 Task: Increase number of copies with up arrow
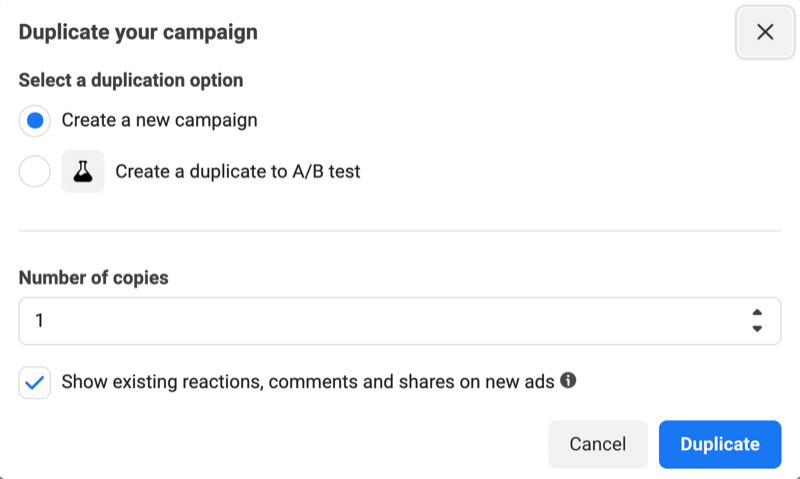[x=757, y=312]
